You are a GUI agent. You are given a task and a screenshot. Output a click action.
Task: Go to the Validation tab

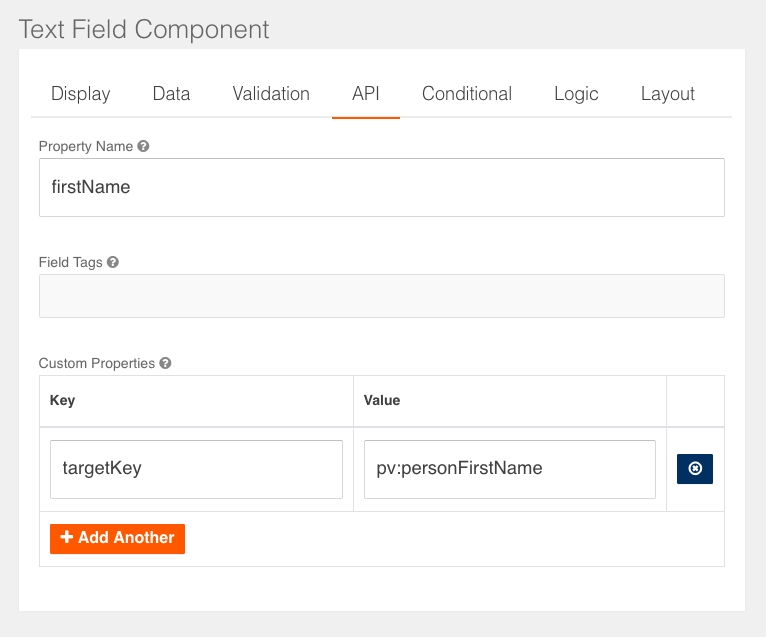click(271, 94)
